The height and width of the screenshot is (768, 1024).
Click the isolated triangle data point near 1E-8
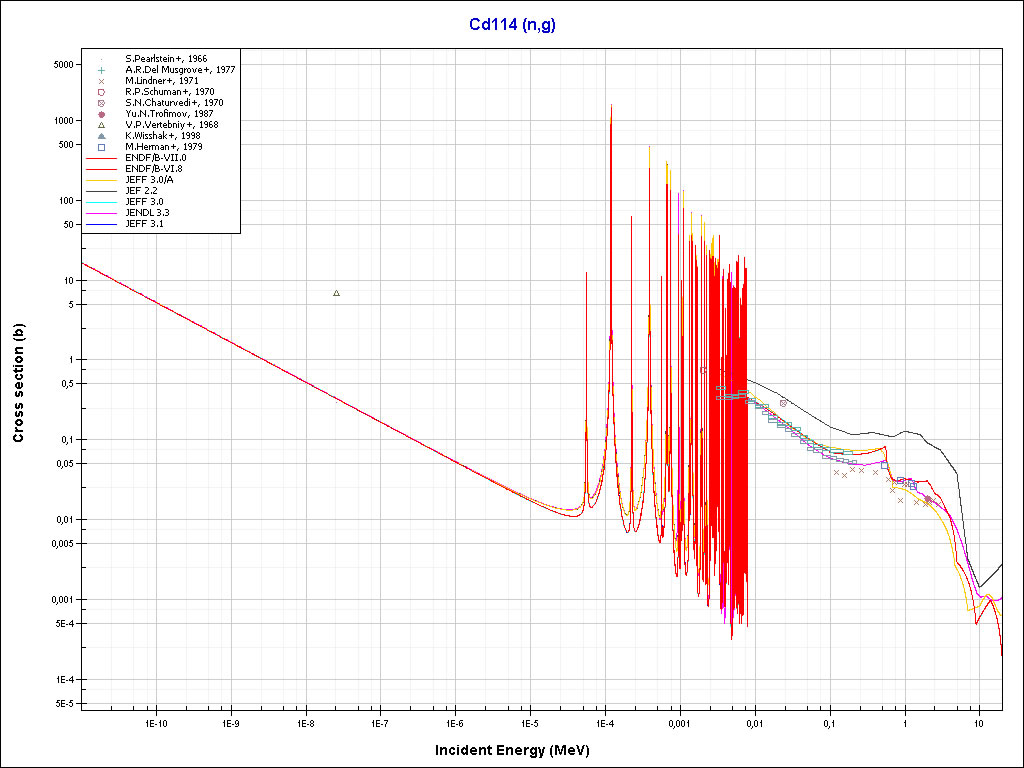(x=336, y=293)
